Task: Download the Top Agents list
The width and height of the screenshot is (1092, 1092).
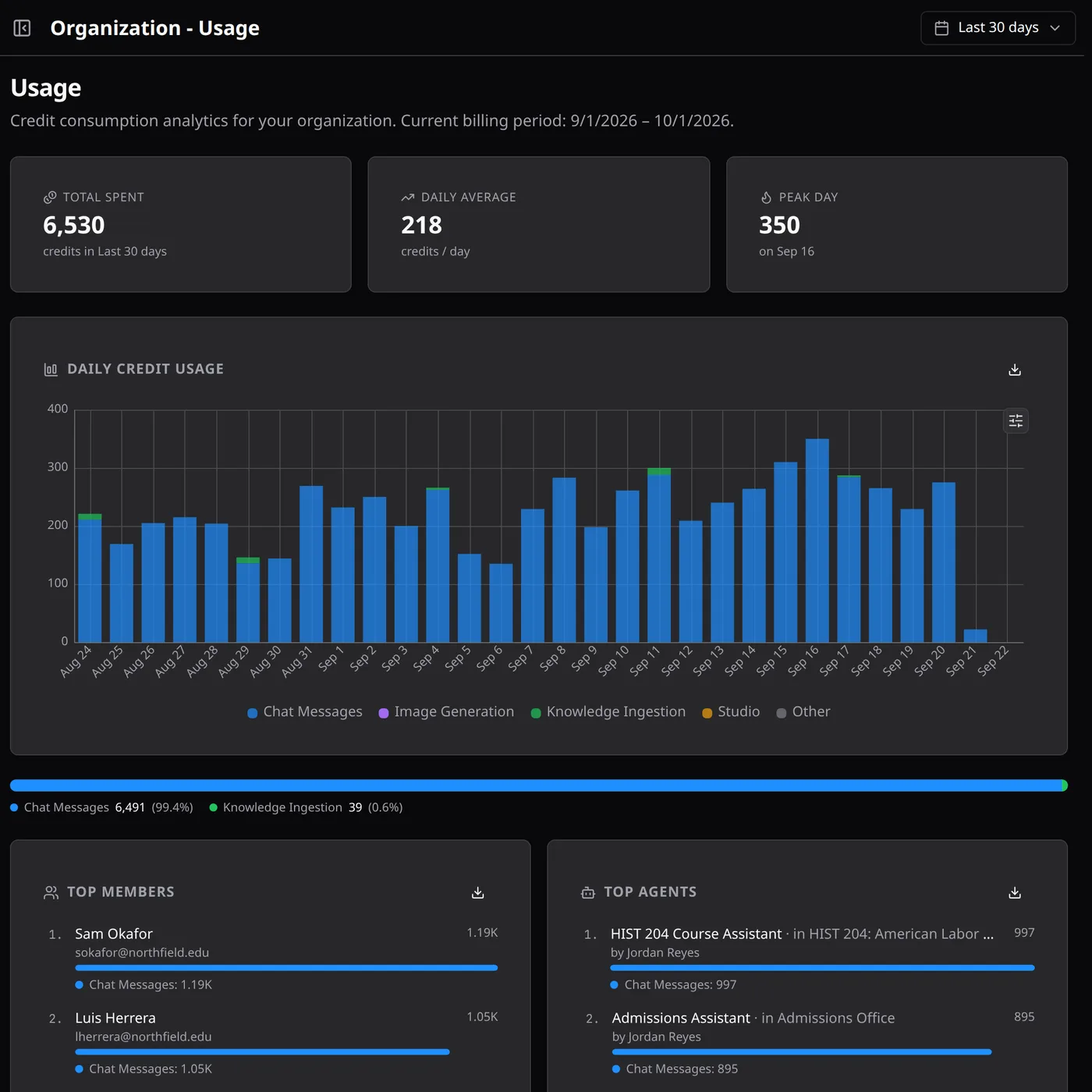Action: click(x=1015, y=893)
